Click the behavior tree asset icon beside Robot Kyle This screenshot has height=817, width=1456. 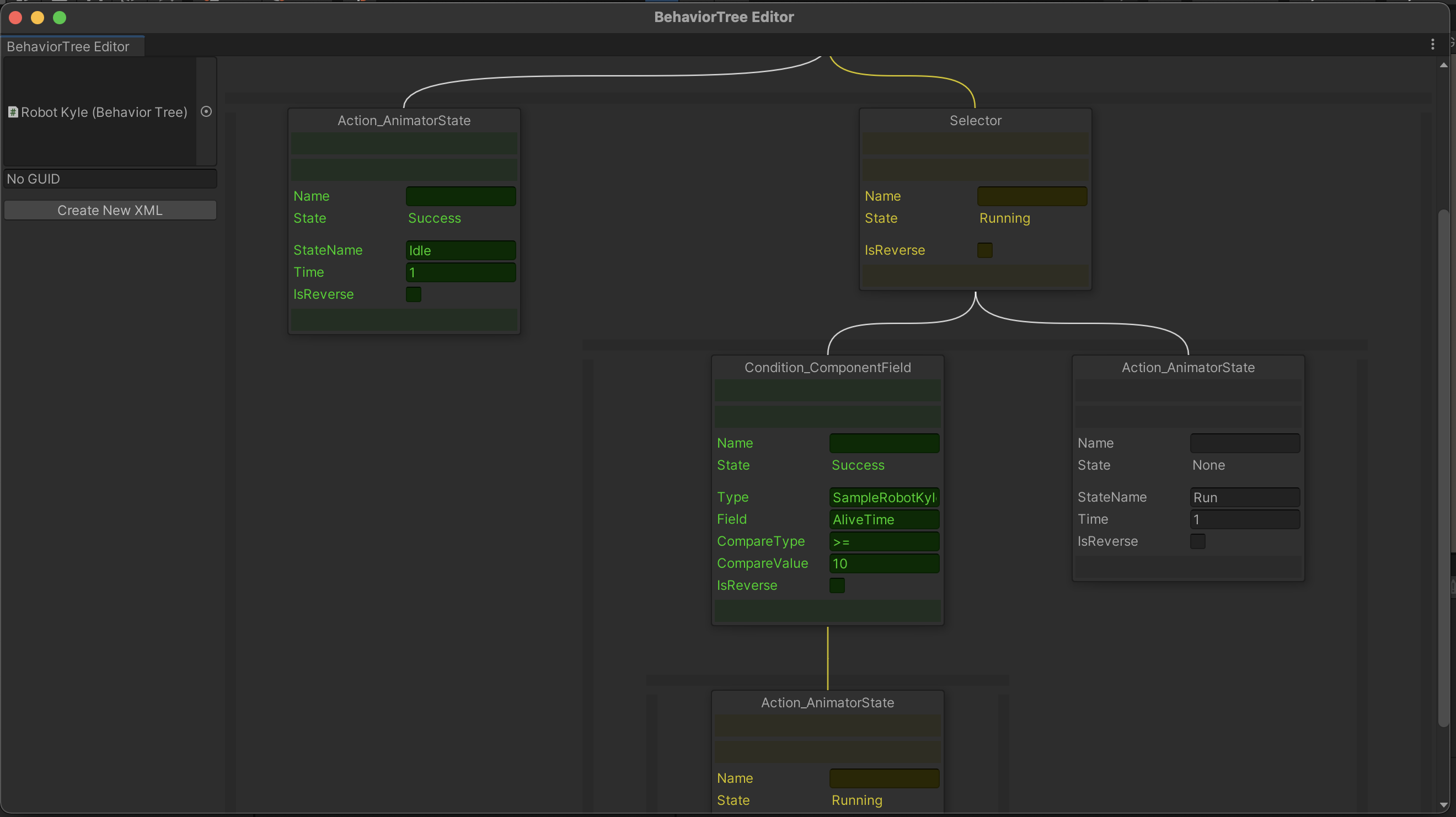coord(13,112)
